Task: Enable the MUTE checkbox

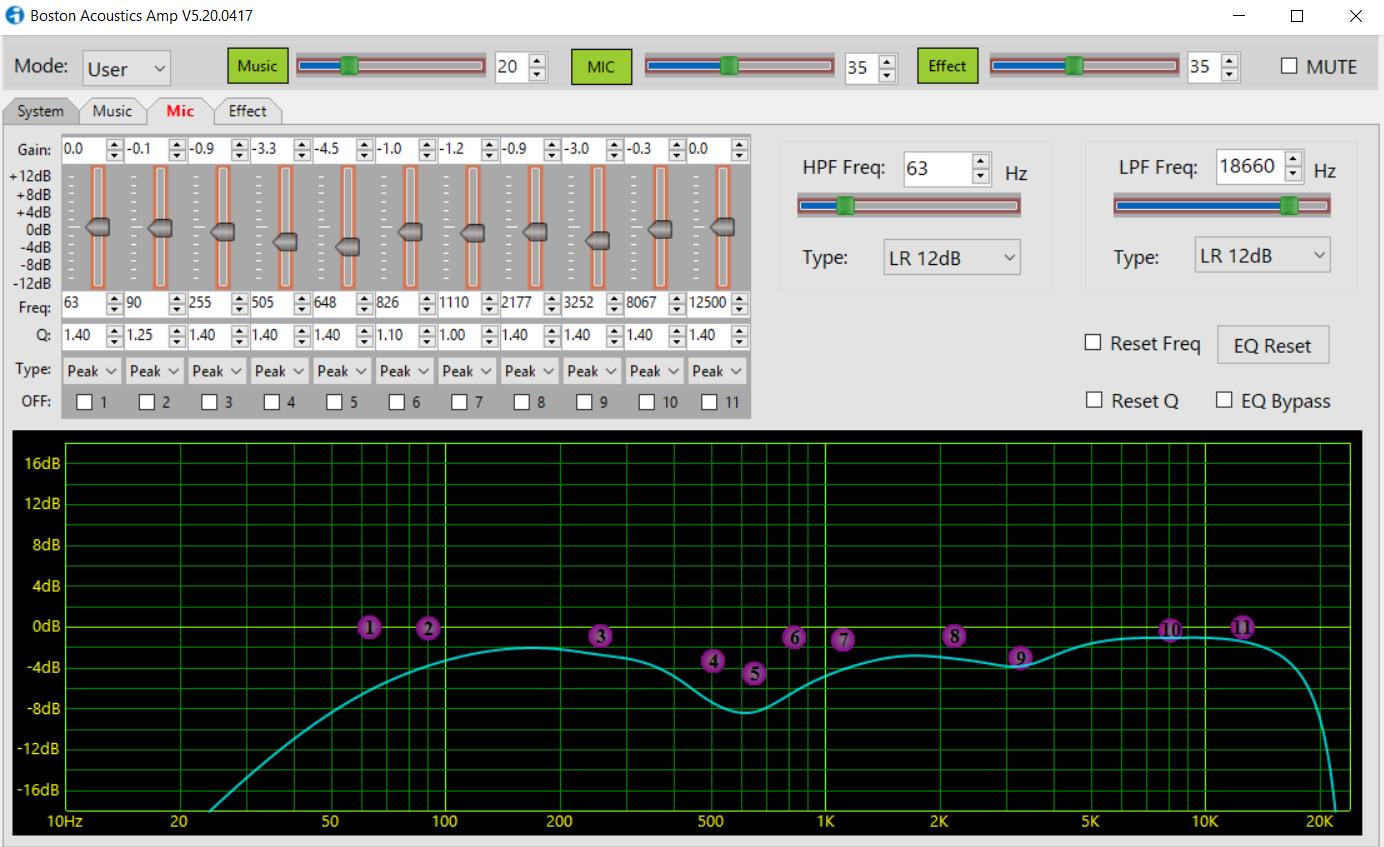Action: (x=1289, y=66)
